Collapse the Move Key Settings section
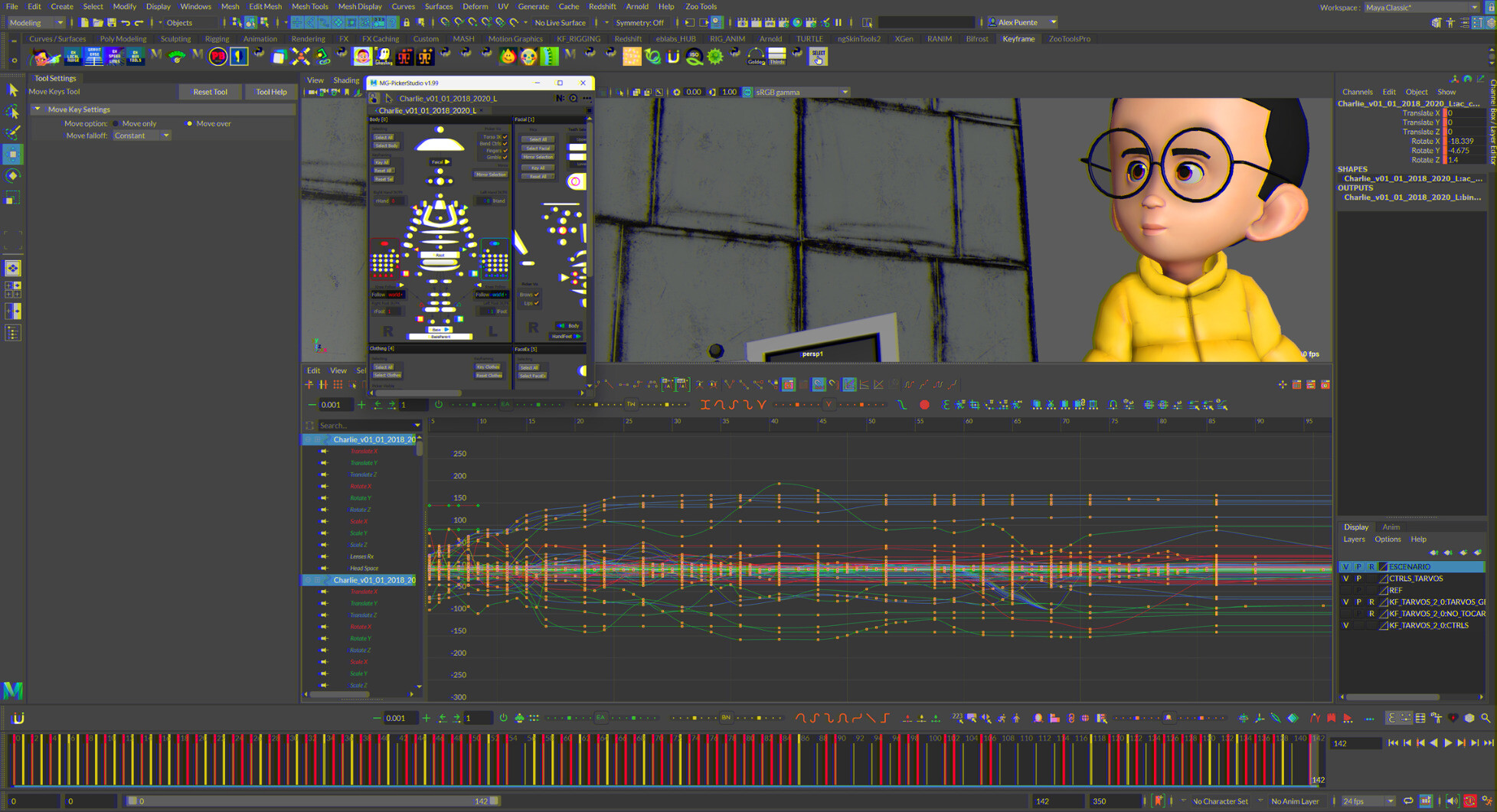The height and width of the screenshot is (812, 1497). (x=37, y=109)
